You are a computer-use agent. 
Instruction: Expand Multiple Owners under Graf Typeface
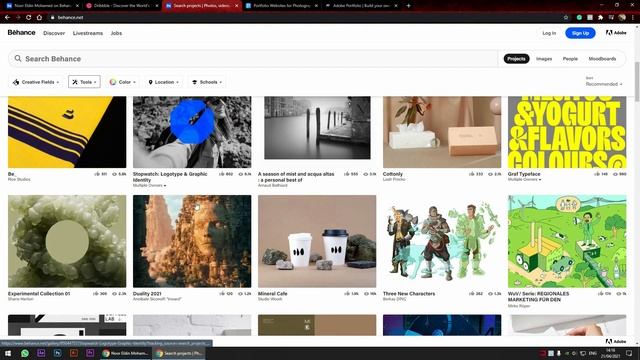tap(524, 180)
